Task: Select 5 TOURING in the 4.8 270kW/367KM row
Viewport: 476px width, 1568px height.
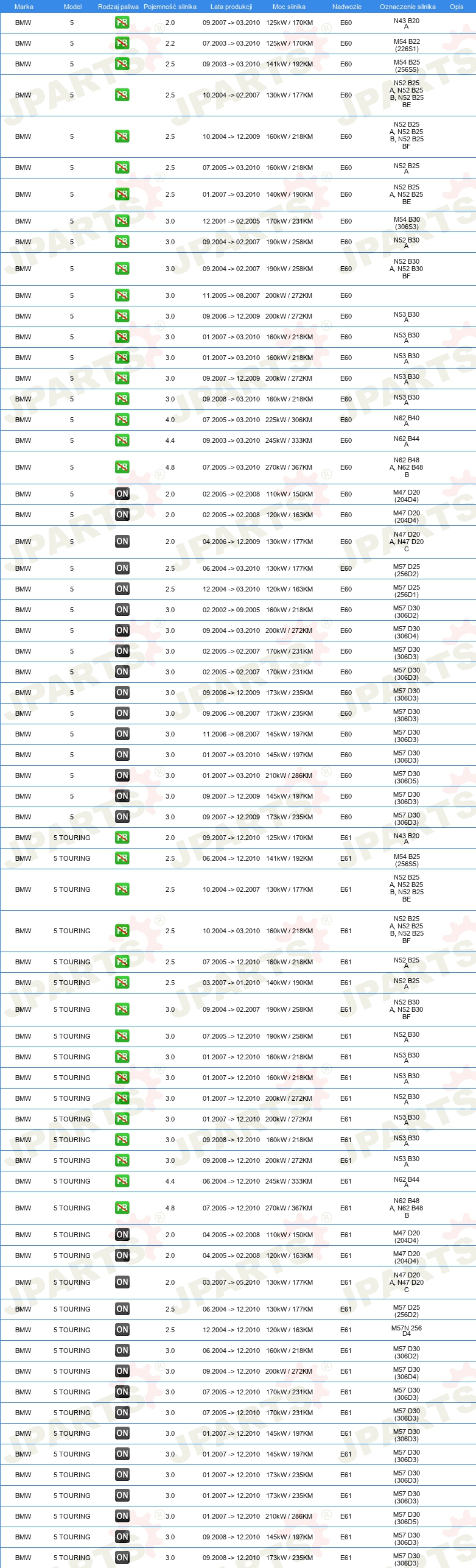Action: 72,1208
